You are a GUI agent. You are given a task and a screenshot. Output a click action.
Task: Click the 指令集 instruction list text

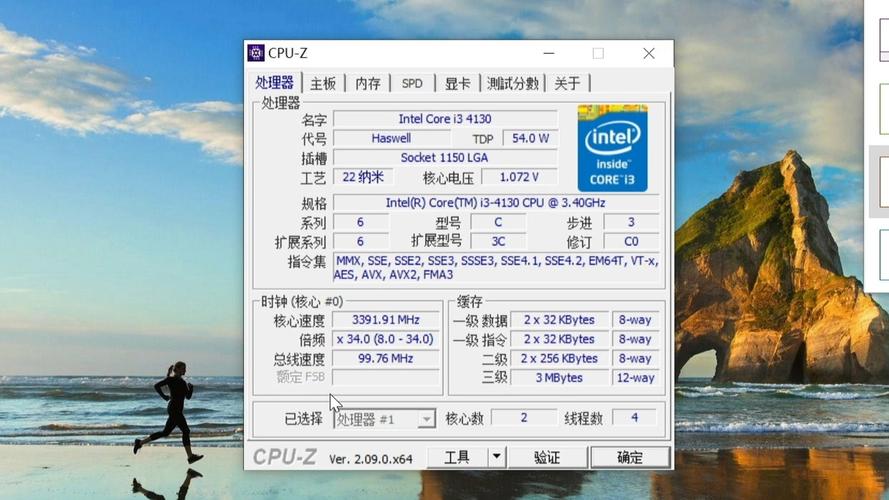click(495, 268)
